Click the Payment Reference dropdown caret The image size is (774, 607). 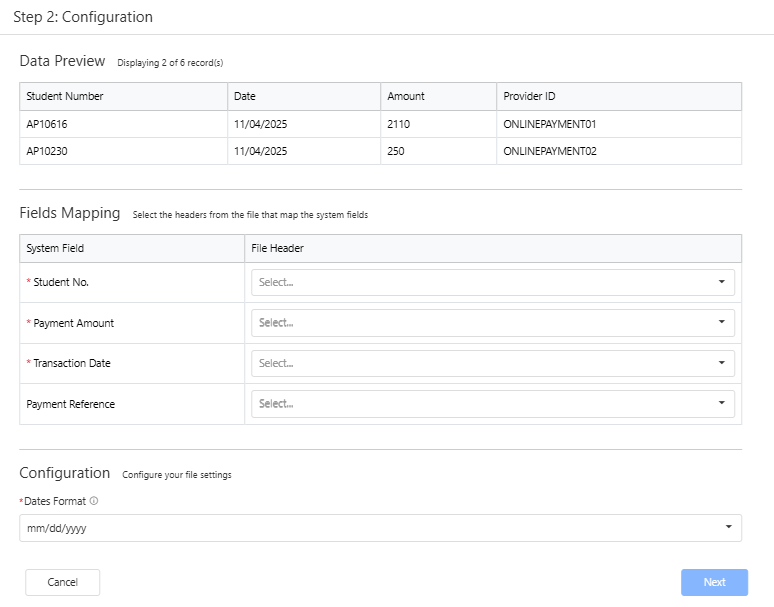tap(721, 403)
